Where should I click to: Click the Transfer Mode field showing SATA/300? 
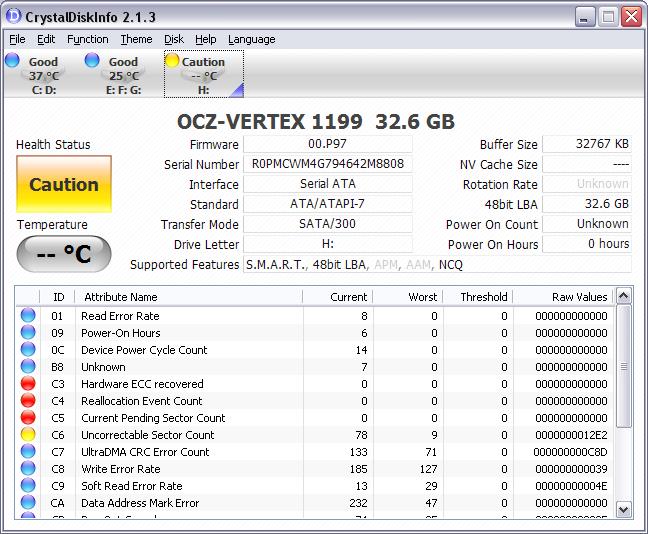[328, 224]
